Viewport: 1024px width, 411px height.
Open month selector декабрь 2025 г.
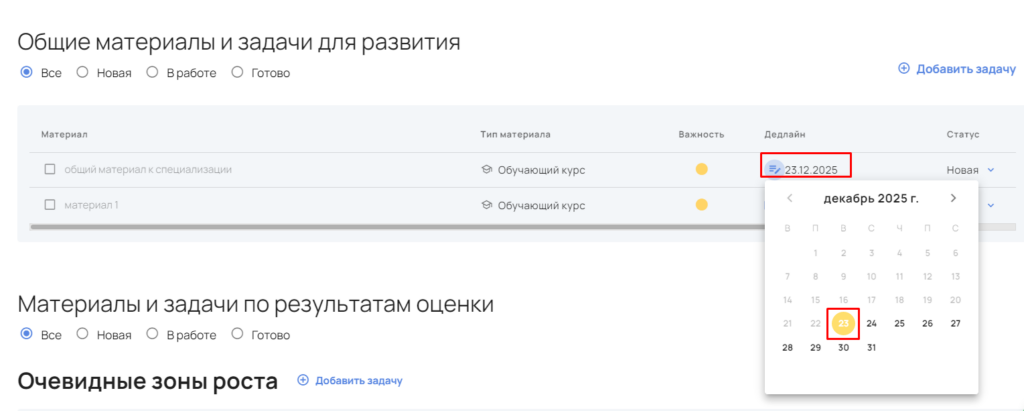point(870,198)
